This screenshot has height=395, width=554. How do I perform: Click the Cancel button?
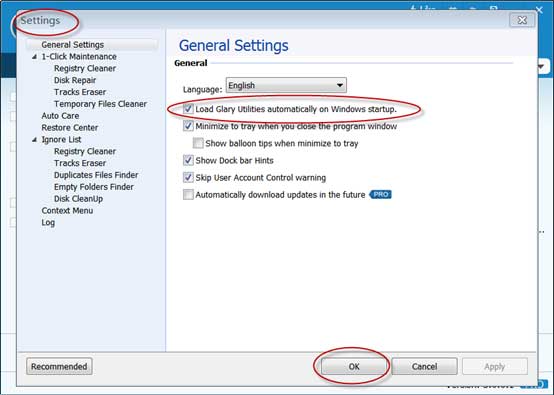pyautogui.click(x=424, y=366)
